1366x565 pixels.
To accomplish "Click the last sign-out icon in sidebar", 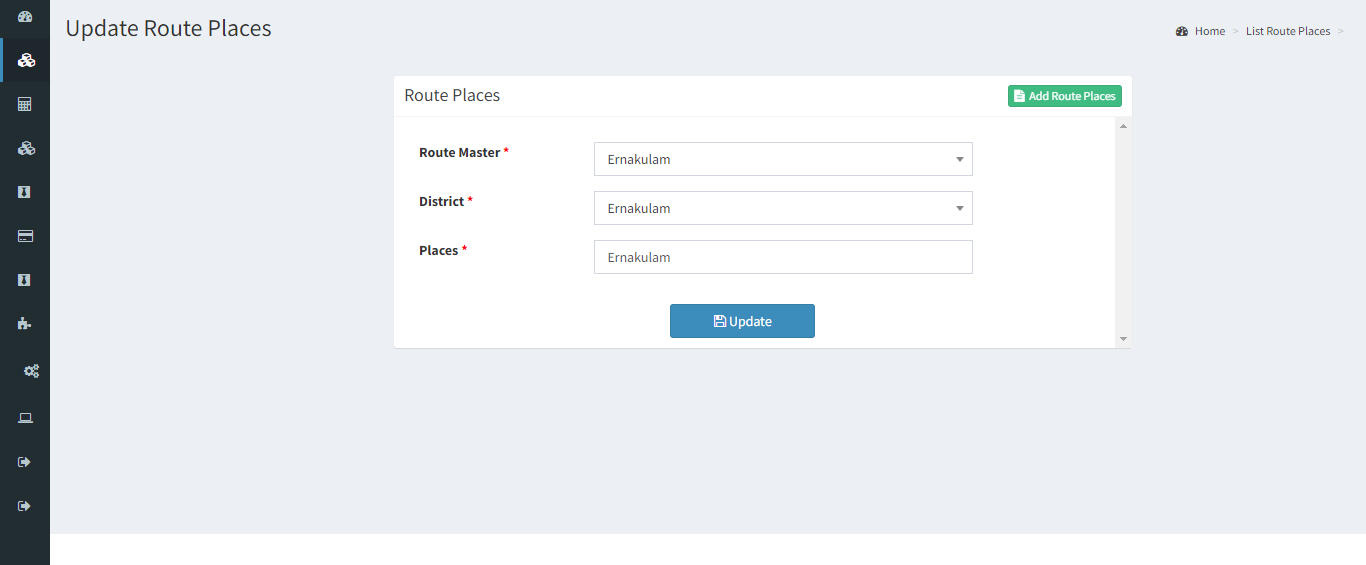I will (25, 506).
